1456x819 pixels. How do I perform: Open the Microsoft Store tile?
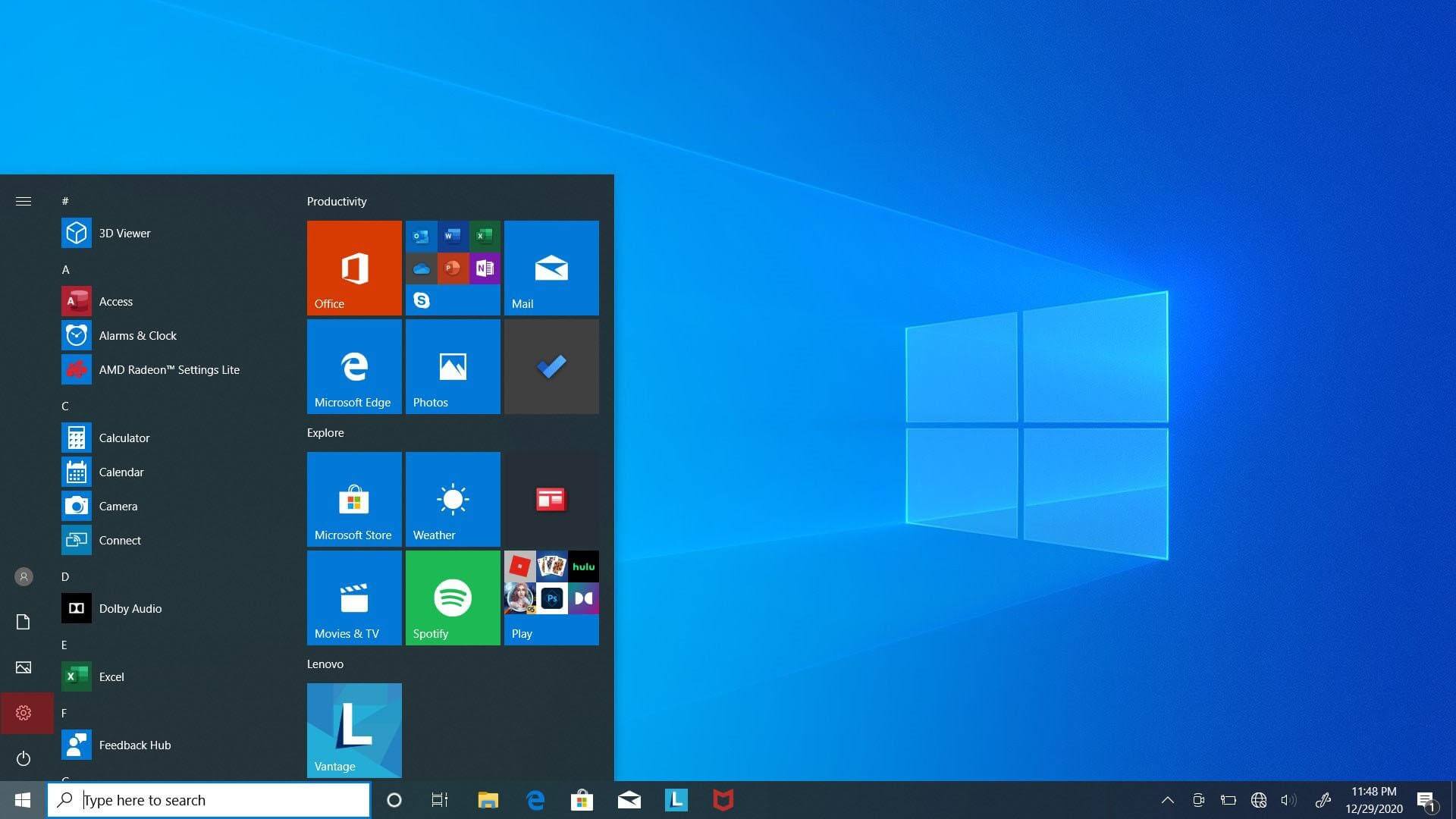354,499
